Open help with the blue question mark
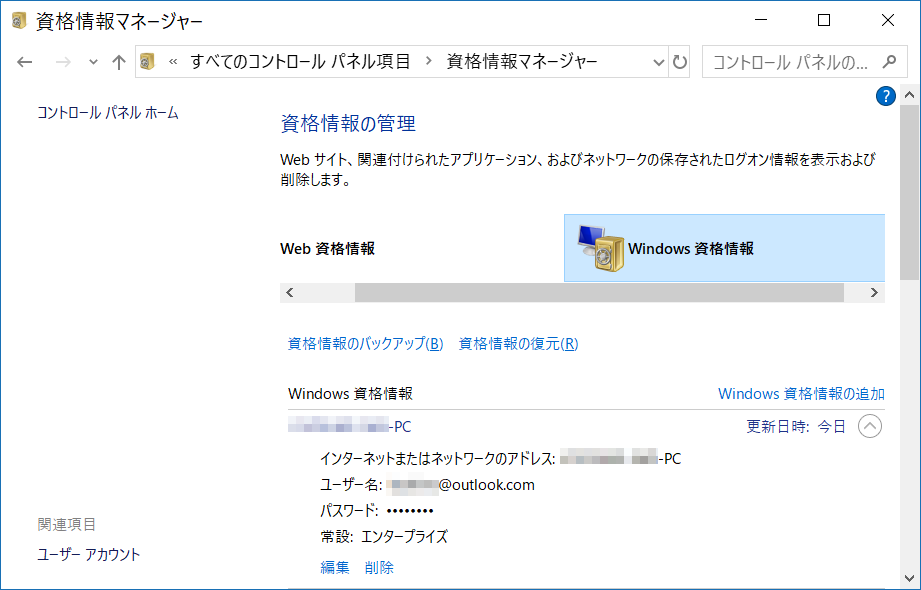 pyautogui.click(x=886, y=96)
